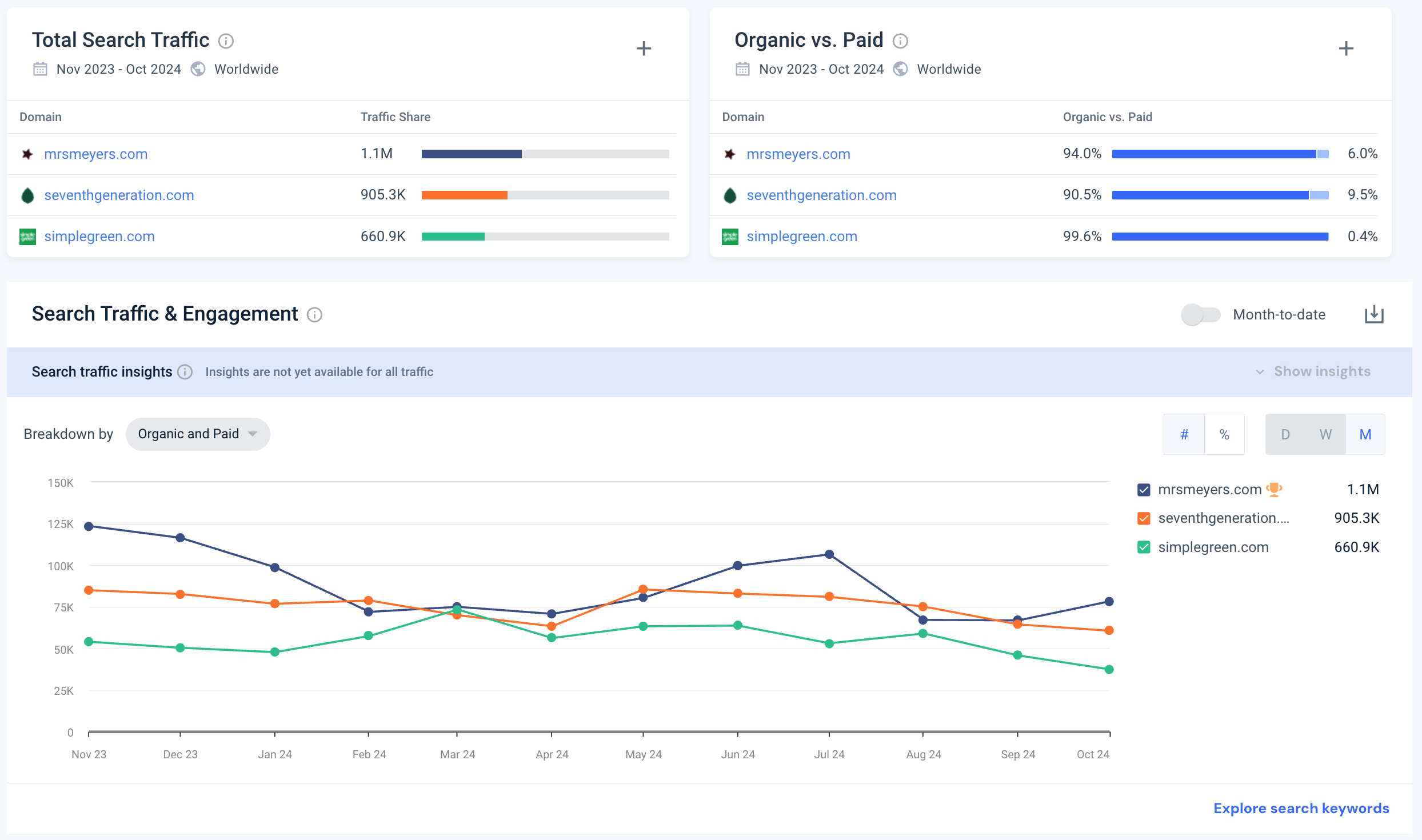Open seventhgeneration.com link in Total Search Traffic
The width and height of the screenshot is (1422, 840).
[119, 195]
